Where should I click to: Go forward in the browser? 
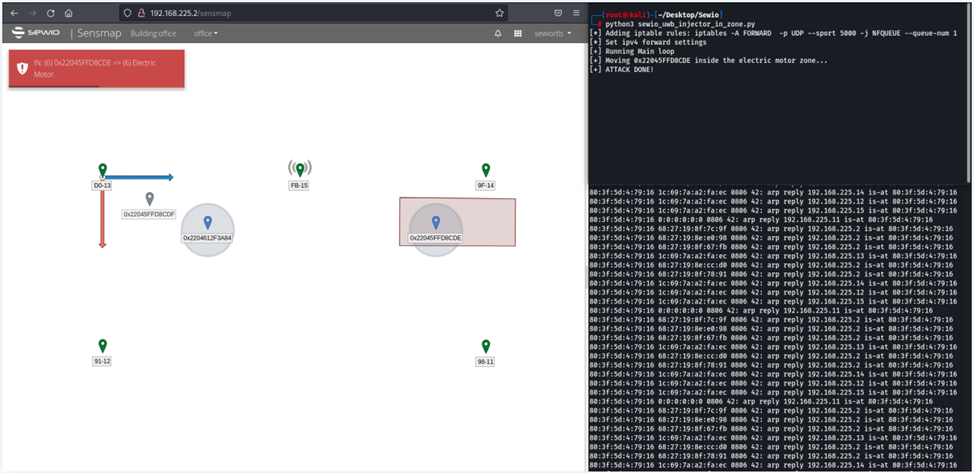click(33, 13)
